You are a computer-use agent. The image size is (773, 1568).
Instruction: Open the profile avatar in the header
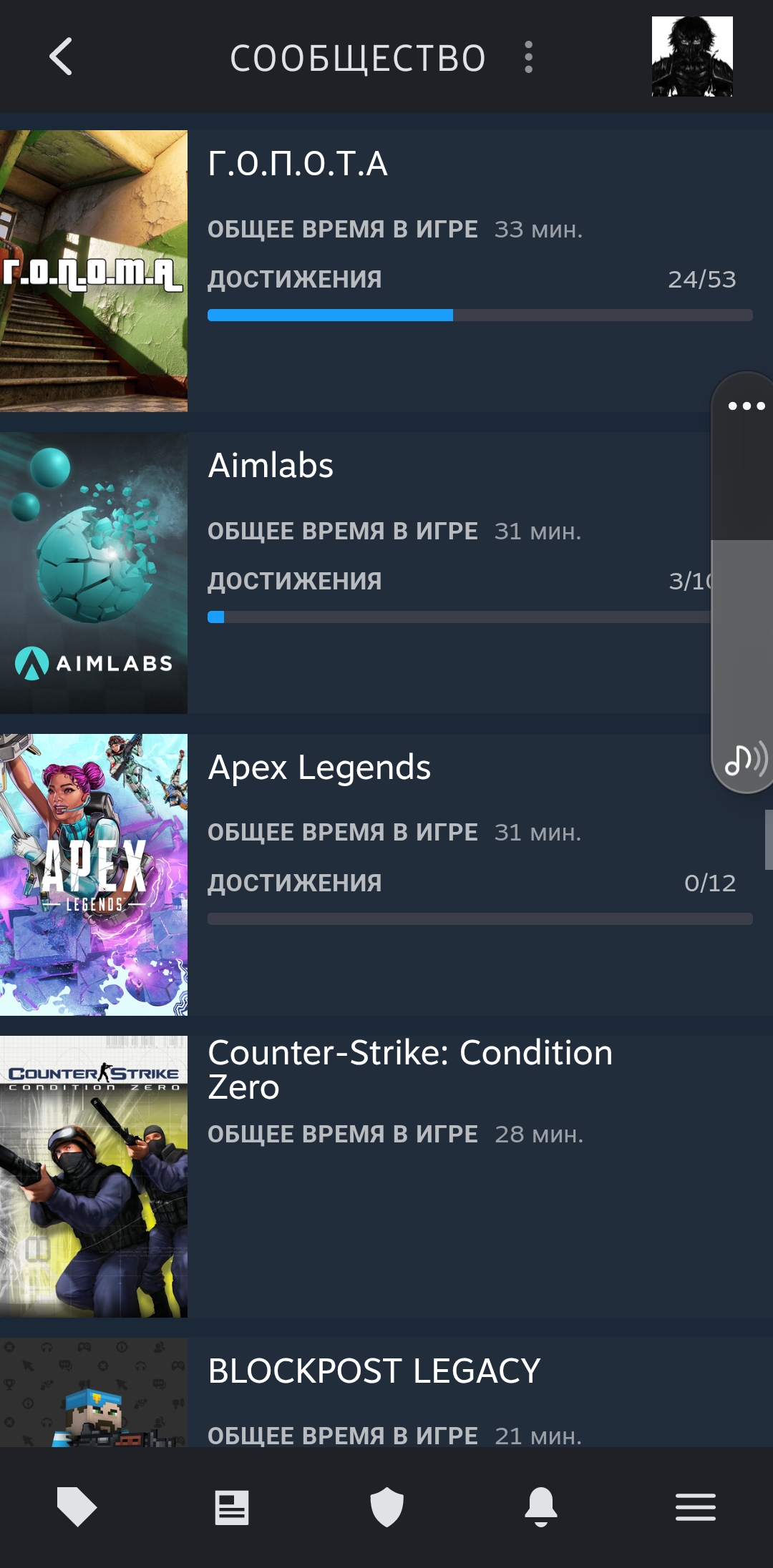[692, 57]
